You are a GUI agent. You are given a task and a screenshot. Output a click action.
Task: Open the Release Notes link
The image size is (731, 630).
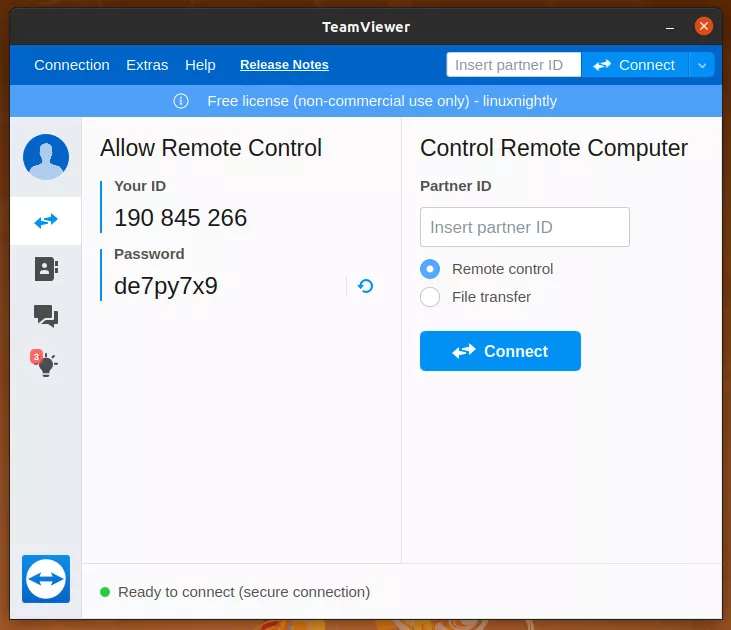tap(284, 65)
